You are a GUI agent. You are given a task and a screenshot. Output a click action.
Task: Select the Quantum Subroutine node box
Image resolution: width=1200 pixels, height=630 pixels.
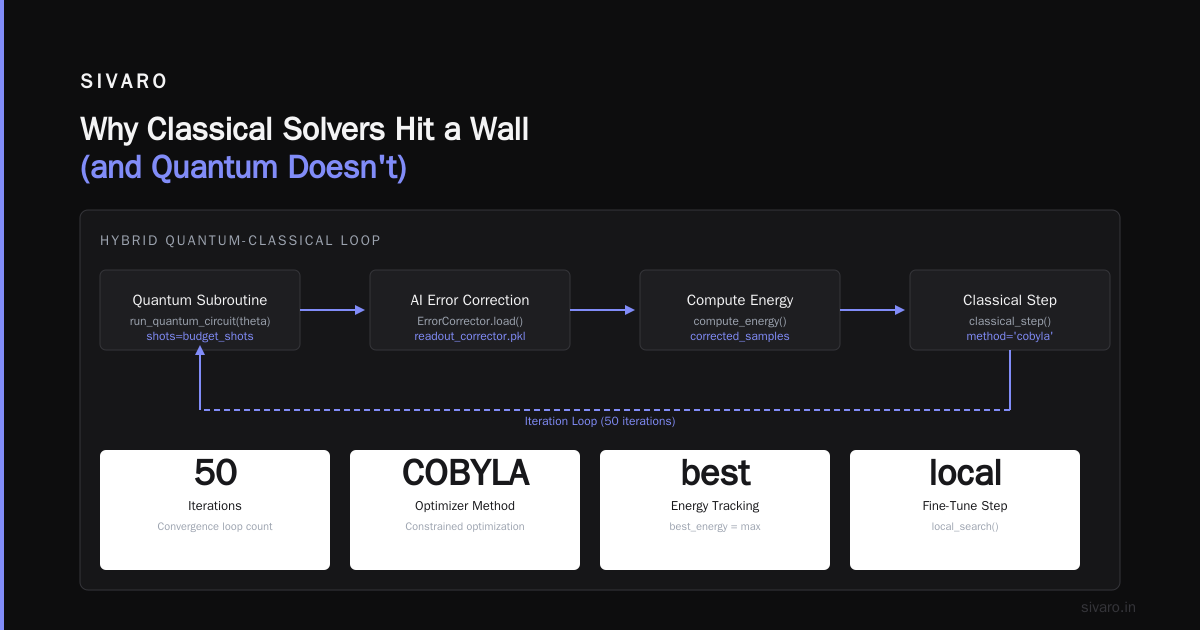[200, 310]
